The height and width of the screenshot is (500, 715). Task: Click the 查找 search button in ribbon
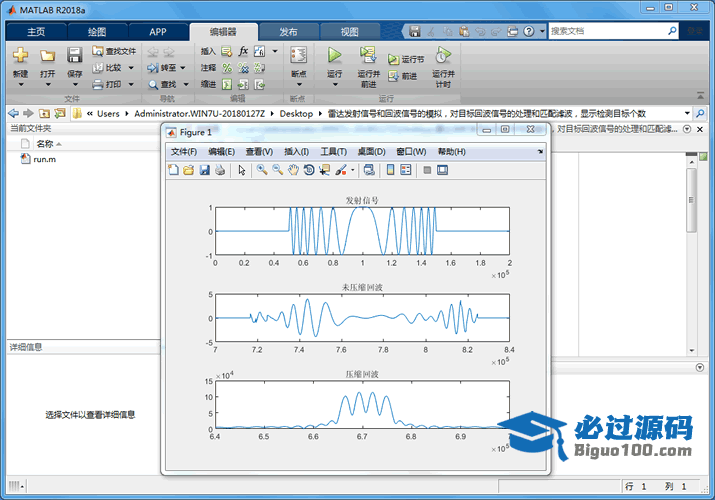click(x=162, y=84)
